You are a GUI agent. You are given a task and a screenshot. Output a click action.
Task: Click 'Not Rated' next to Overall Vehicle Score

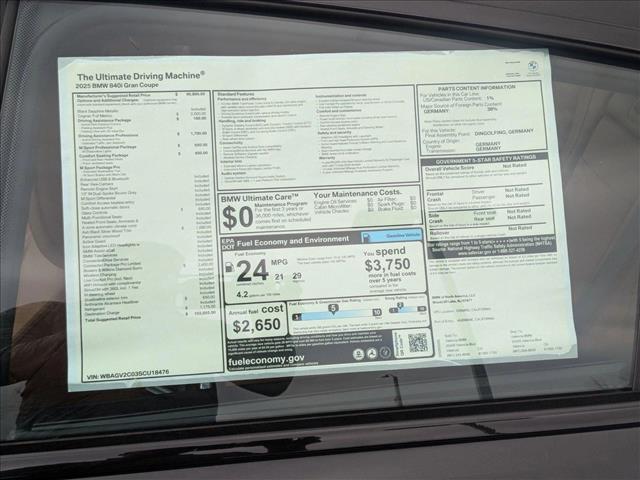pyautogui.click(x=515, y=166)
